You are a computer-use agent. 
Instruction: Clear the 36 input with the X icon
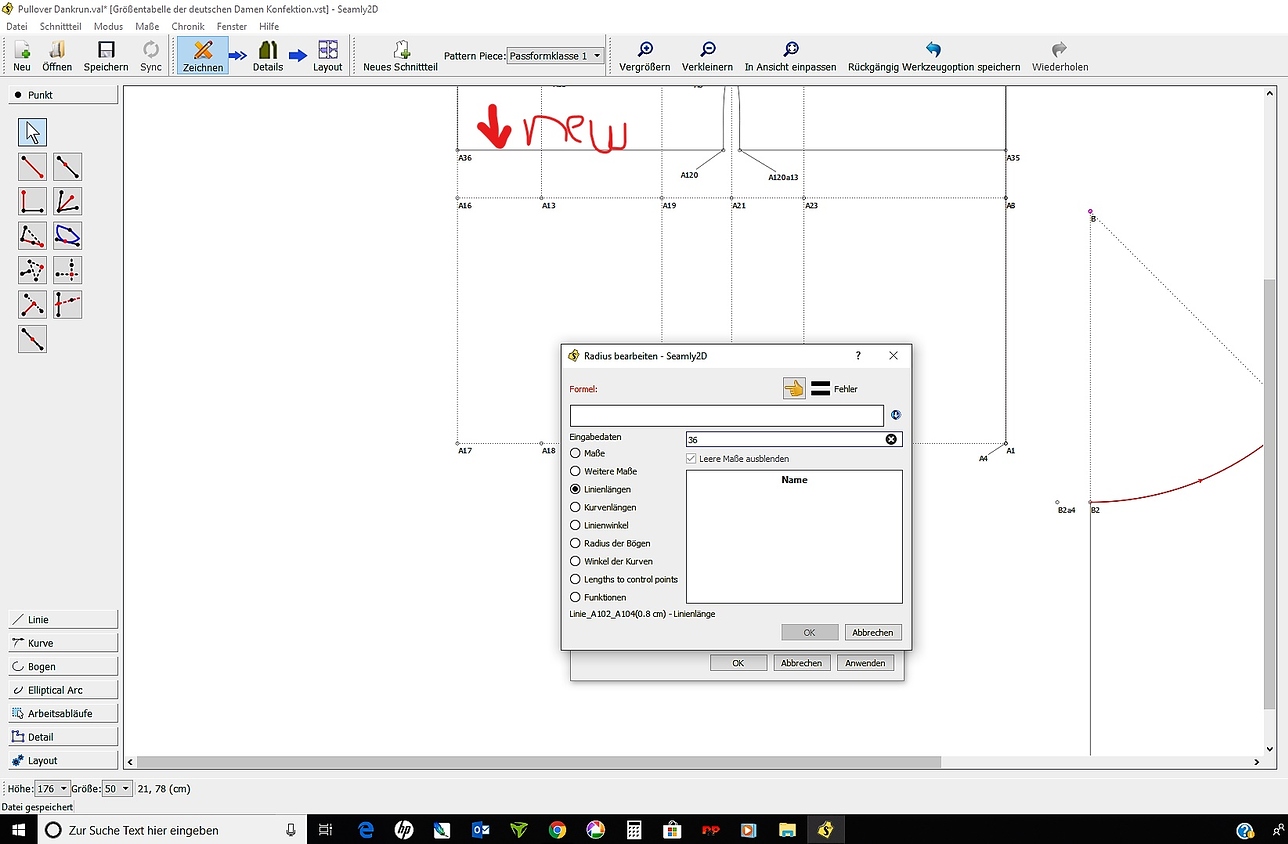coord(891,438)
